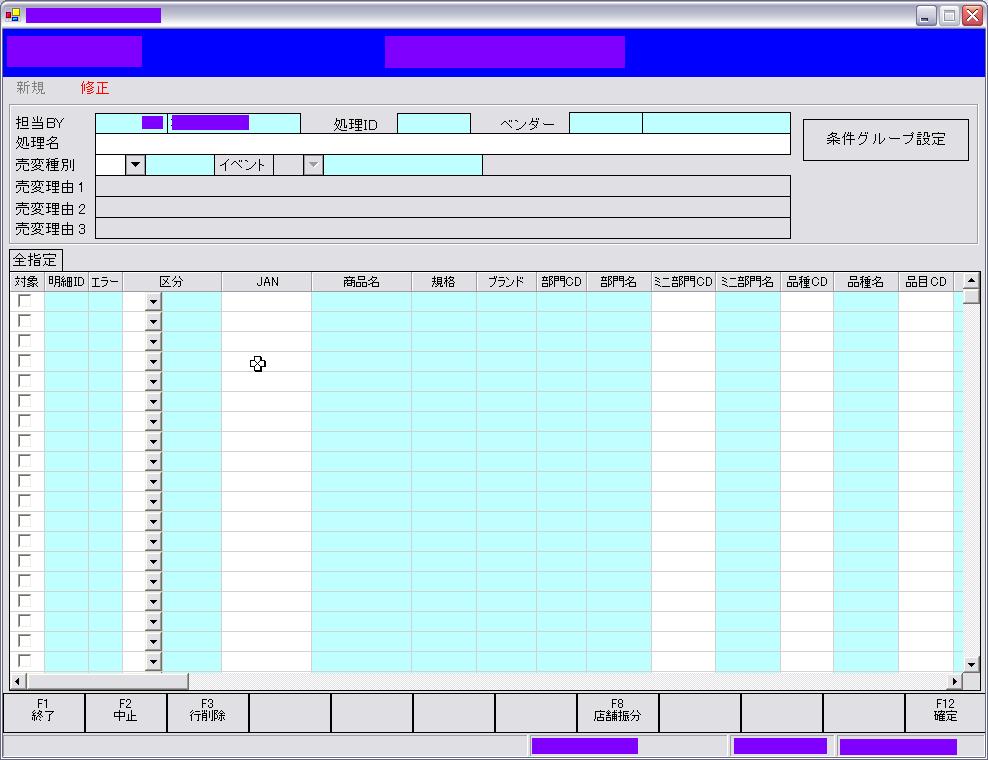Screen dimensions: 988x760
Task: Click the horizontal scrollbar thumb
Action: point(107,681)
